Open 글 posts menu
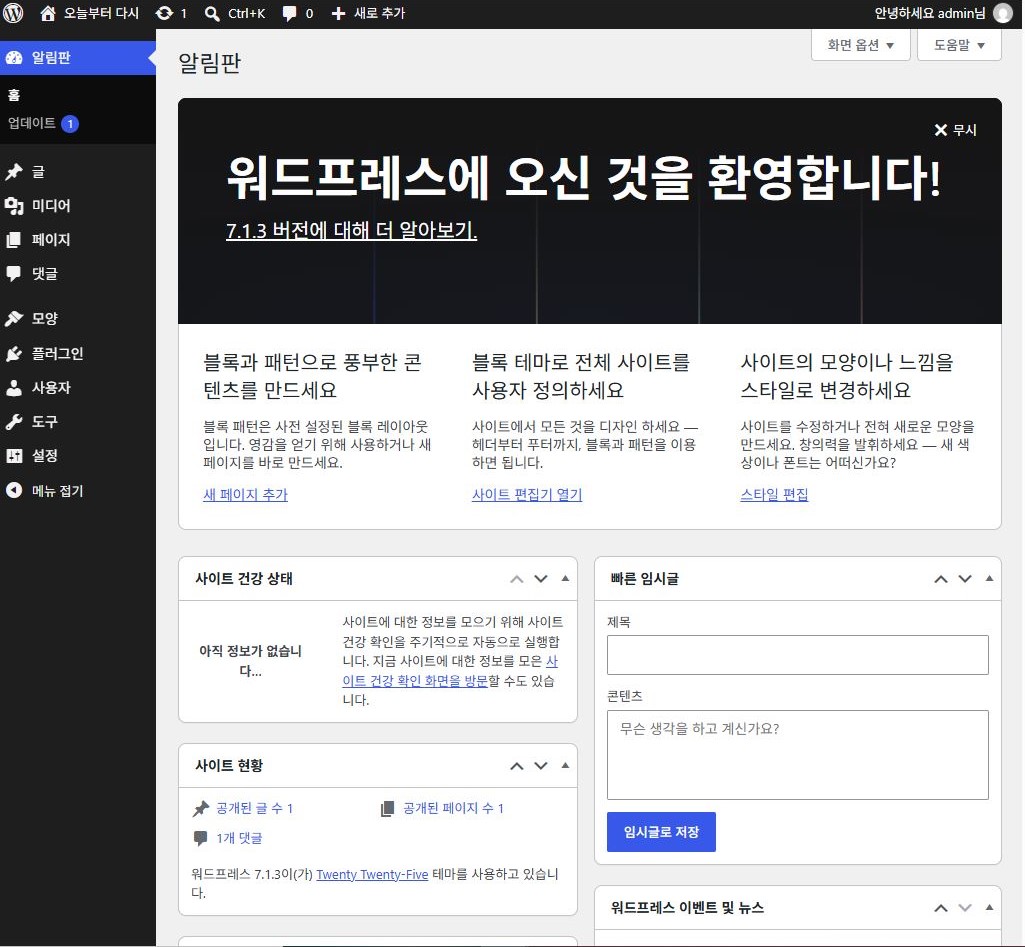Image resolution: width=1025 pixels, height=947 pixels. tap(78, 172)
